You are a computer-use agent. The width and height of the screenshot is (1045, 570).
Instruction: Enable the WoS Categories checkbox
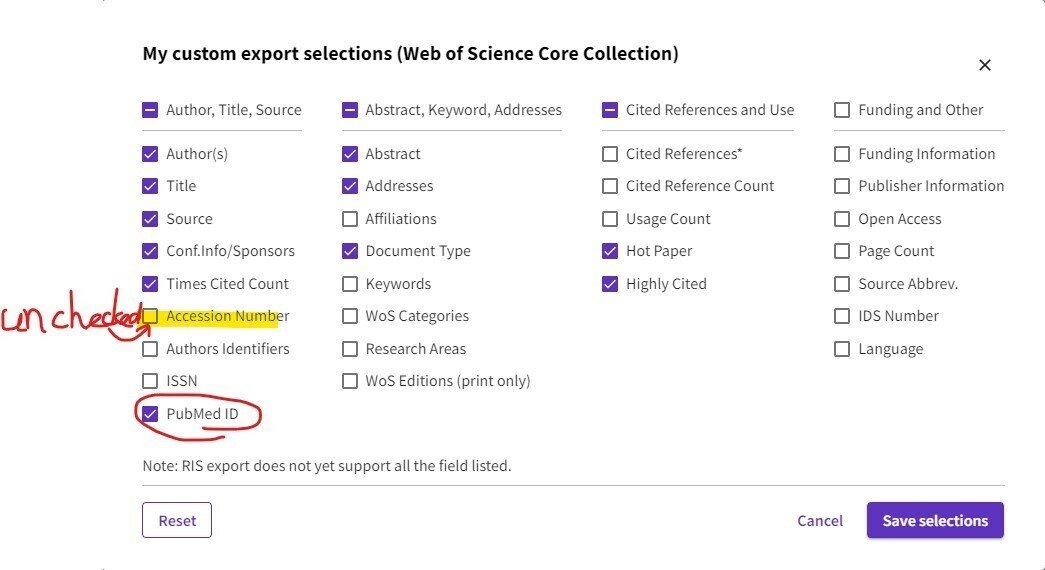[350, 316]
